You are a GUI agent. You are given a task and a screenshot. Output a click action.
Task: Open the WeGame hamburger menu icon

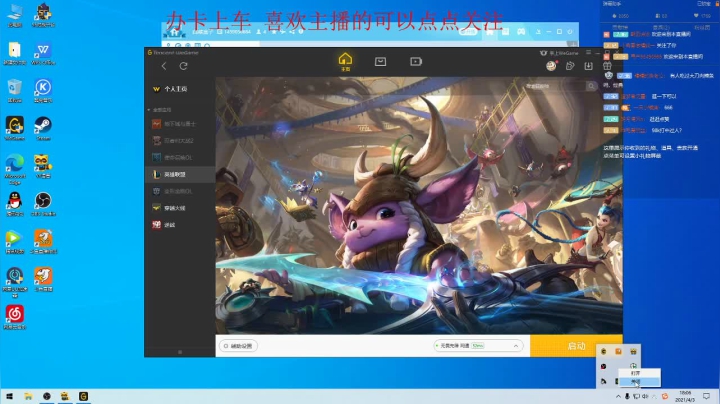(588, 52)
